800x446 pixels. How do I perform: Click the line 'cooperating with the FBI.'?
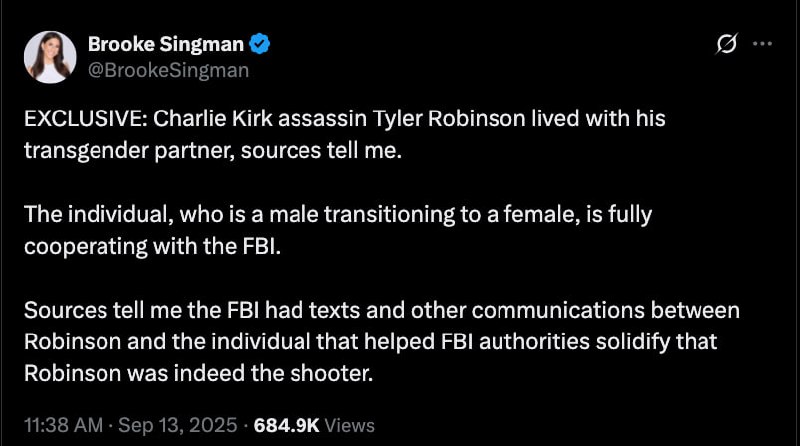tap(153, 246)
